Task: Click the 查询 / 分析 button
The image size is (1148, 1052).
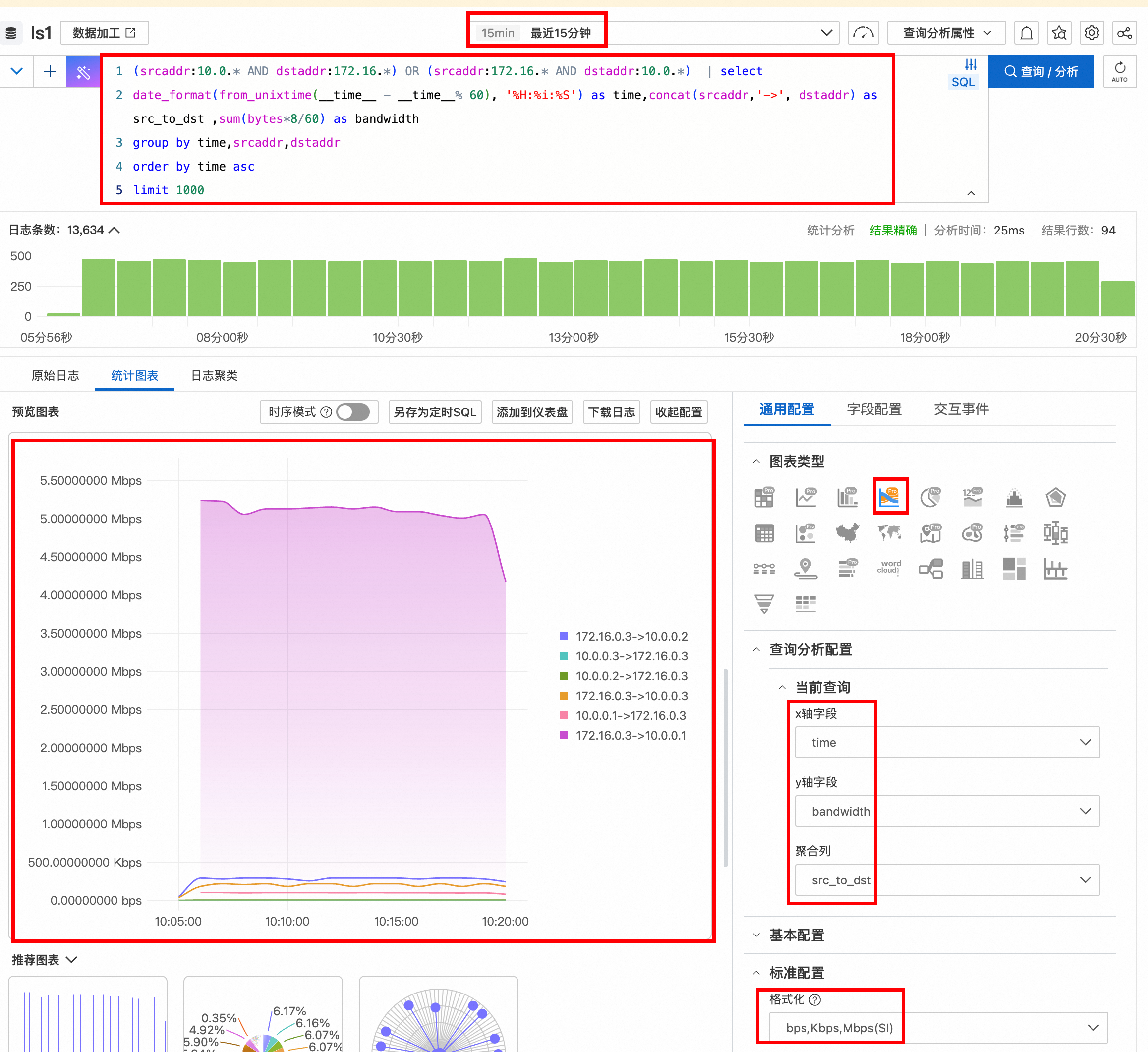Action: click(x=1041, y=72)
